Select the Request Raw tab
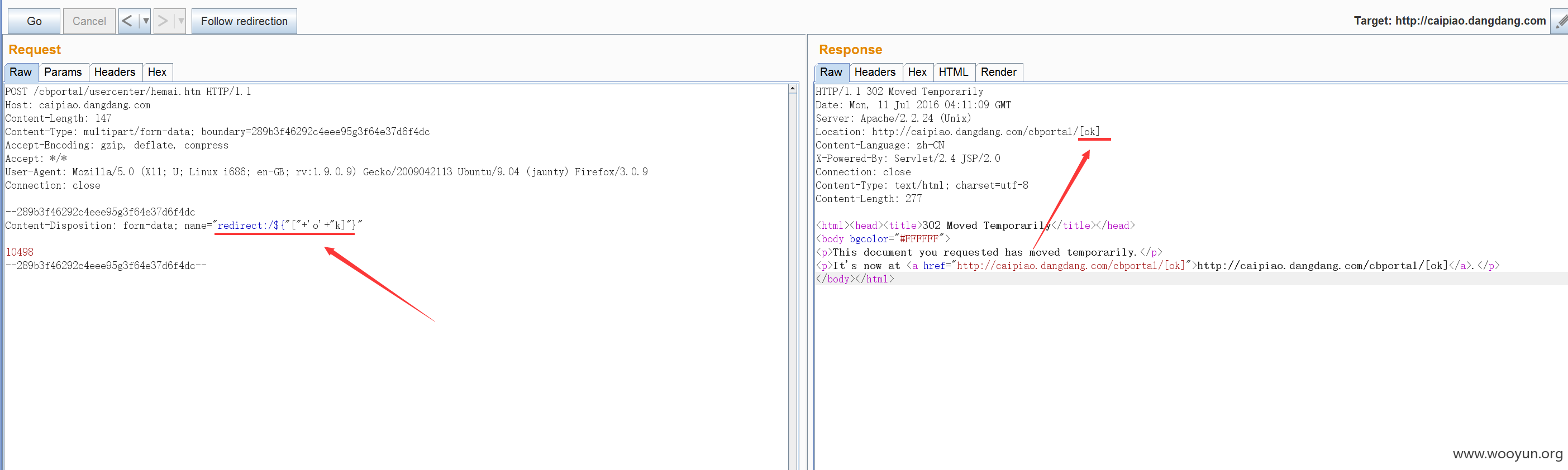Viewport: 1568px width, 470px height. [21, 73]
